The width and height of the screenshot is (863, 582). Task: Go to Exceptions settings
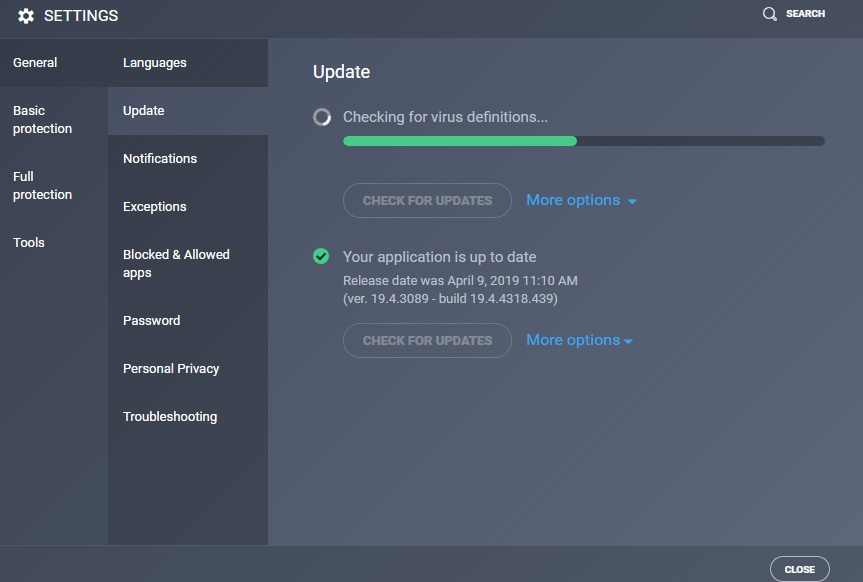coord(188,206)
